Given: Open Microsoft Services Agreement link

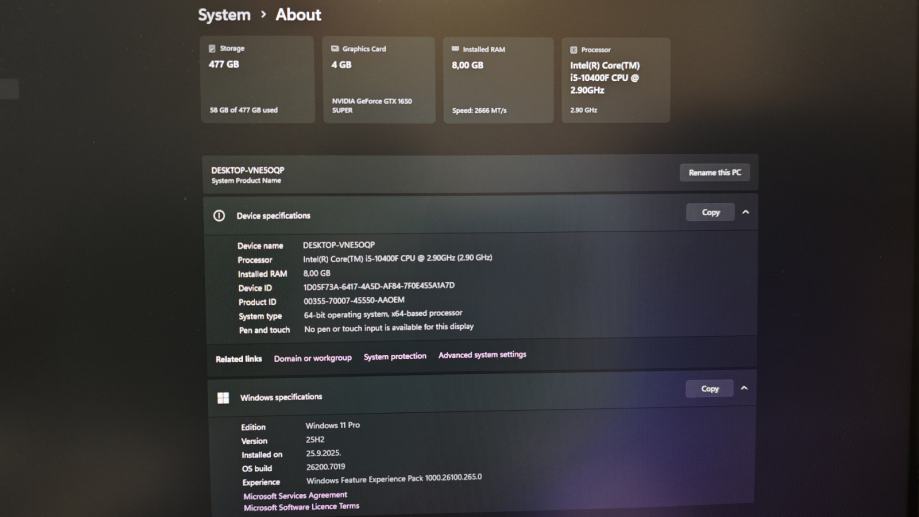Looking at the screenshot, I should click(x=295, y=496).
